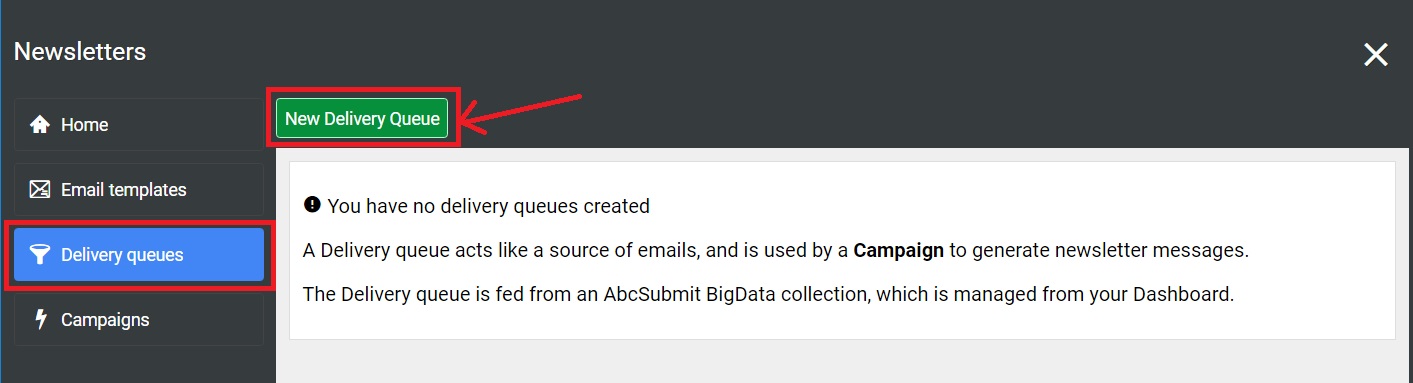The width and height of the screenshot is (1413, 383).
Task: Click the Home house icon
Action: pyautogui.click(x=40, y=125)
